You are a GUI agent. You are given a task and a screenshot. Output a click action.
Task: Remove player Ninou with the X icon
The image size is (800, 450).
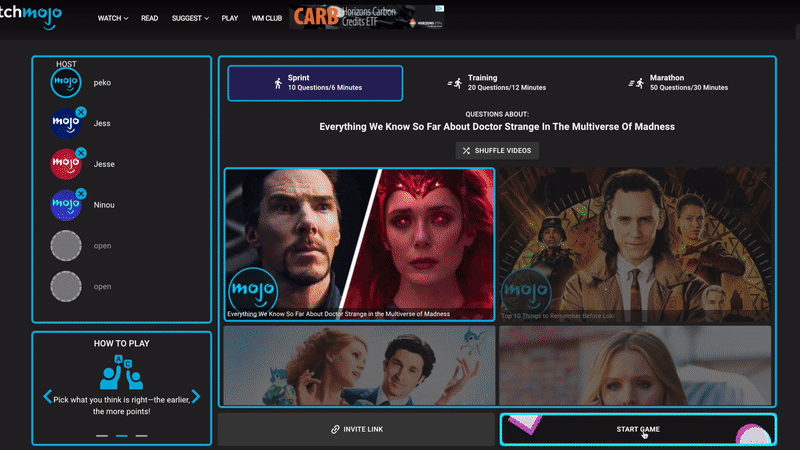[x=81, y=194]
